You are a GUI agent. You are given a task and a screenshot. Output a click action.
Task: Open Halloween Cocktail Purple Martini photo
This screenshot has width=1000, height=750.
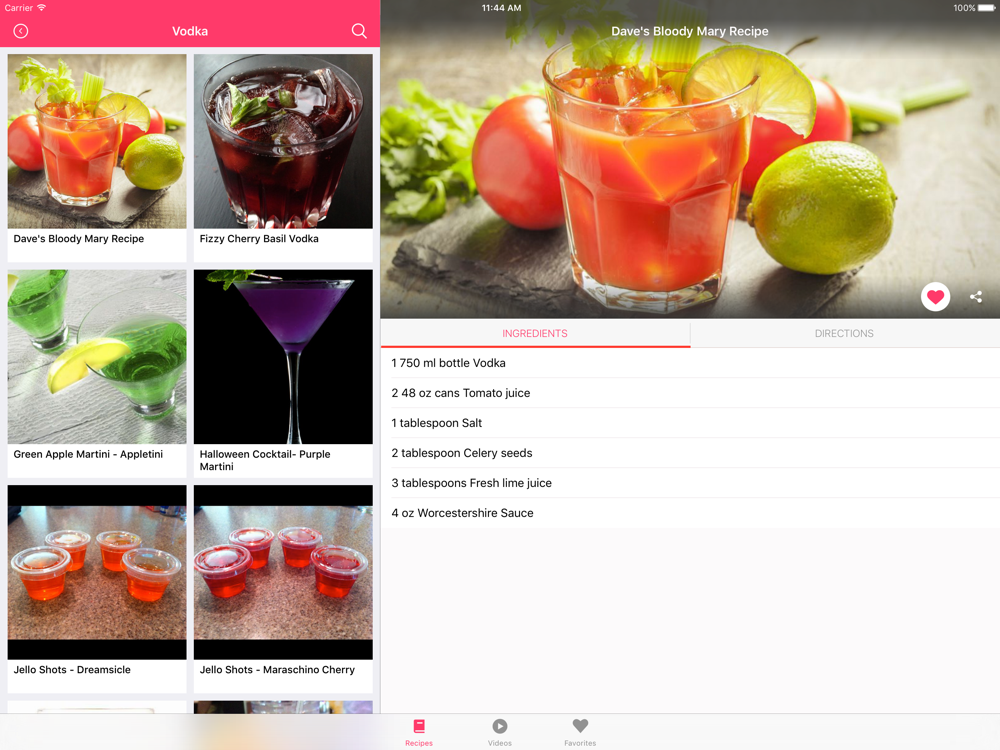(x=283, y=357)
